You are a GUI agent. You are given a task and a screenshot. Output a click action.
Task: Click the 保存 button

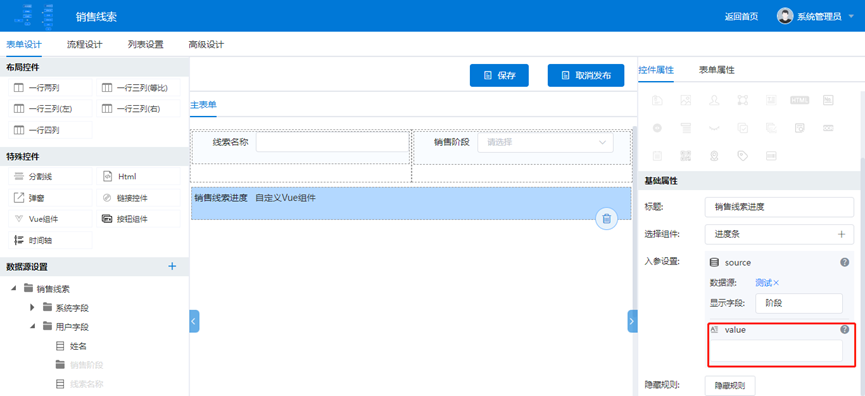pyautogui.click(x=499, y=76)
